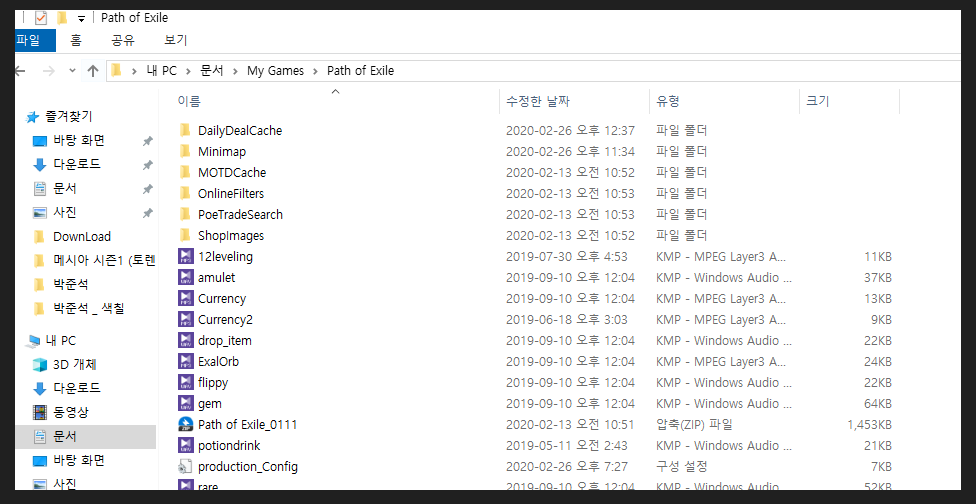Navigate back to previous folder
This screenshot has height=504, width=976.
point(21,71)
